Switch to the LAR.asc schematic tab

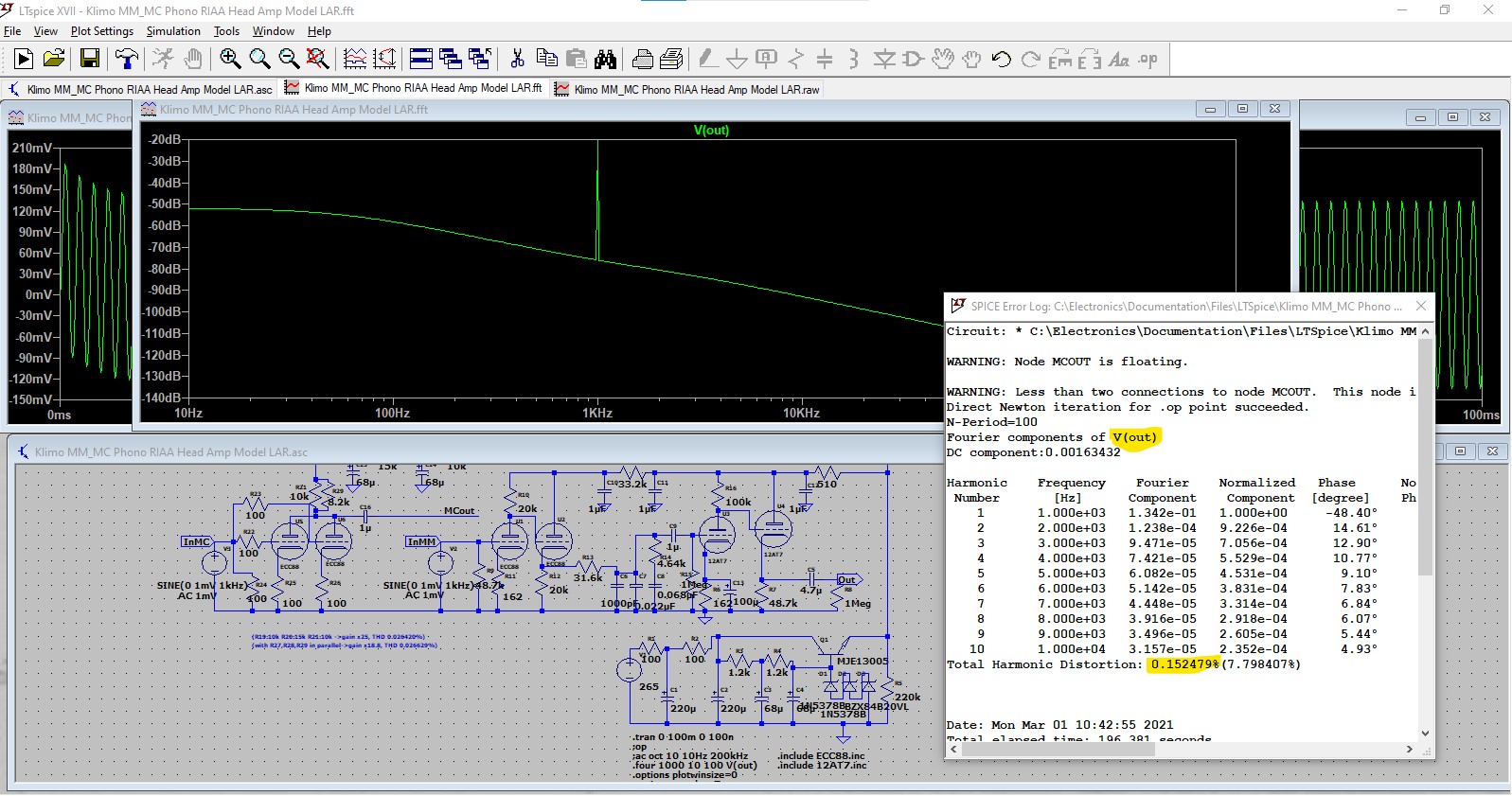(140, 89)
